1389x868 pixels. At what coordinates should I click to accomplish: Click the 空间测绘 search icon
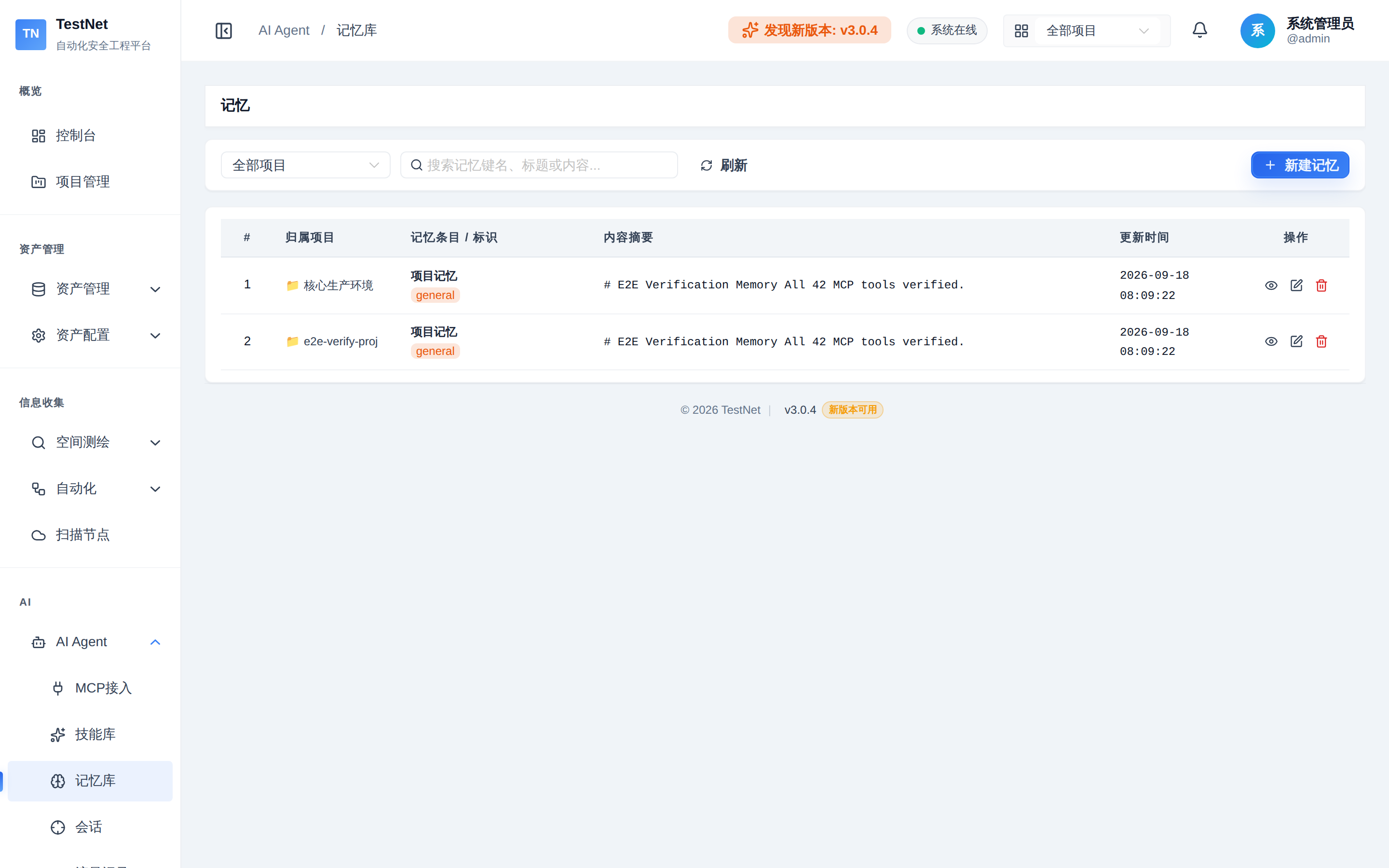pos(39,443)
